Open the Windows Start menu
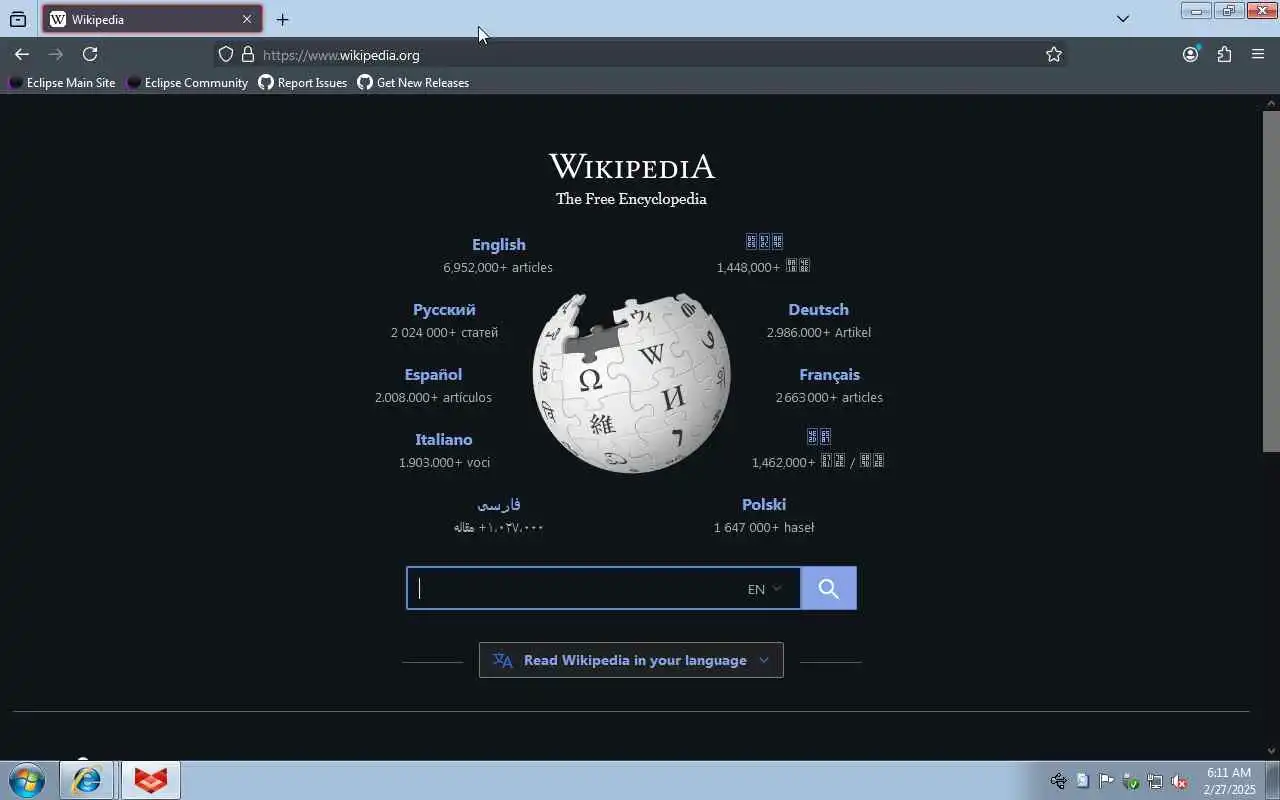The width and height of the screenshot is (1280, 800). click(x=27, y=780)
